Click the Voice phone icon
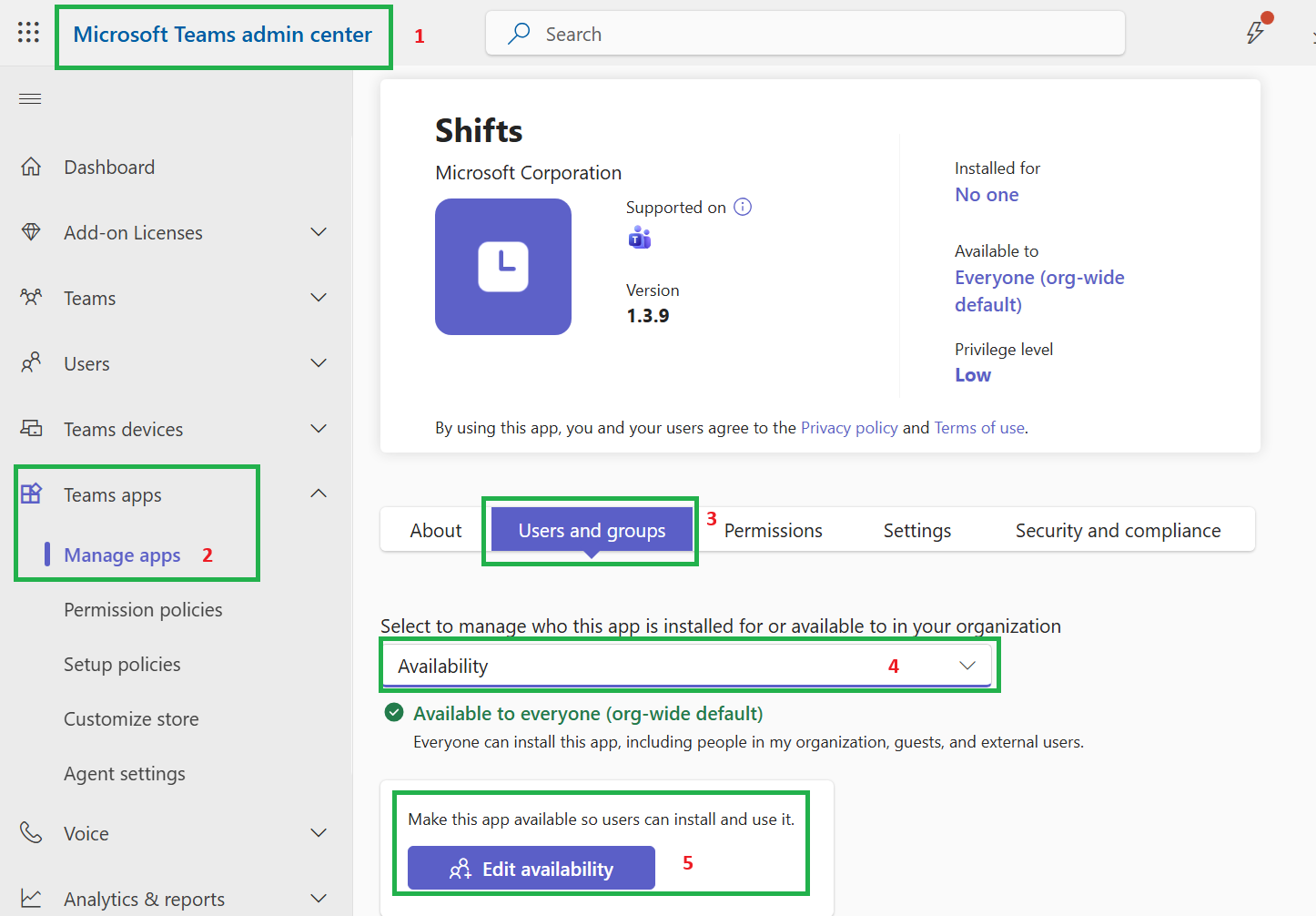 point(31,832)
